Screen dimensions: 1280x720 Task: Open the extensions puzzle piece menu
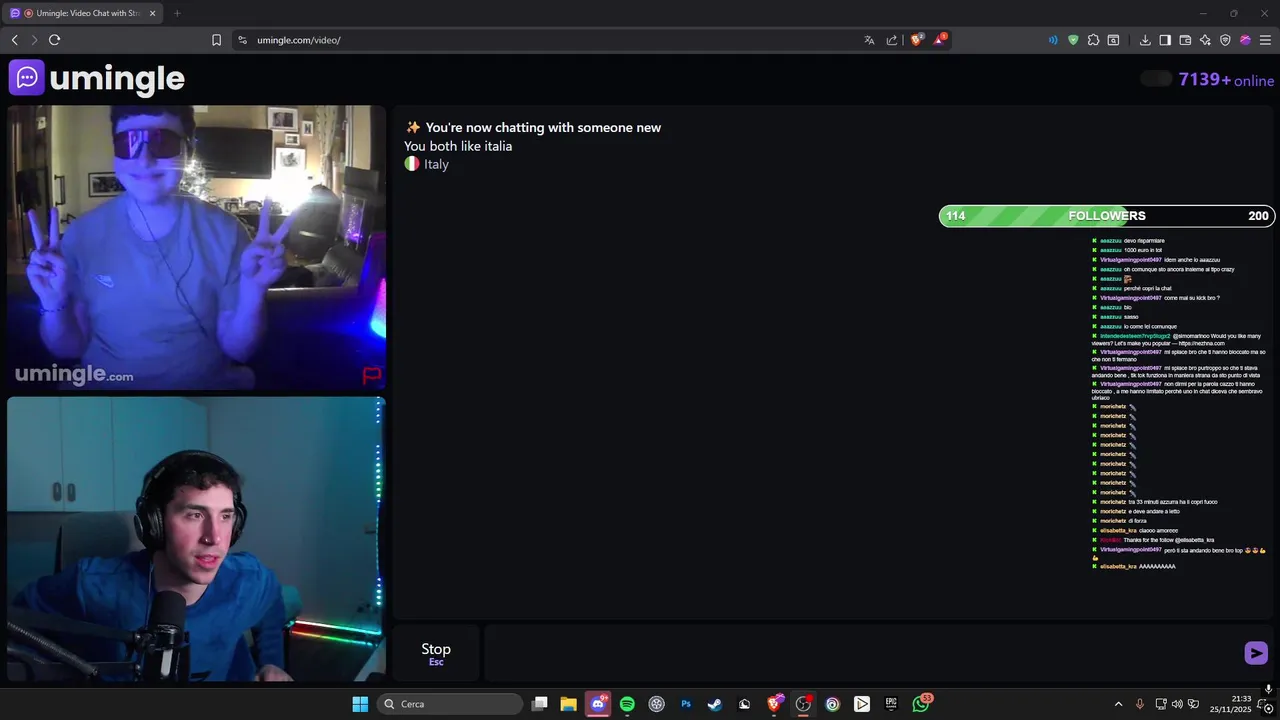(1093, 40)
